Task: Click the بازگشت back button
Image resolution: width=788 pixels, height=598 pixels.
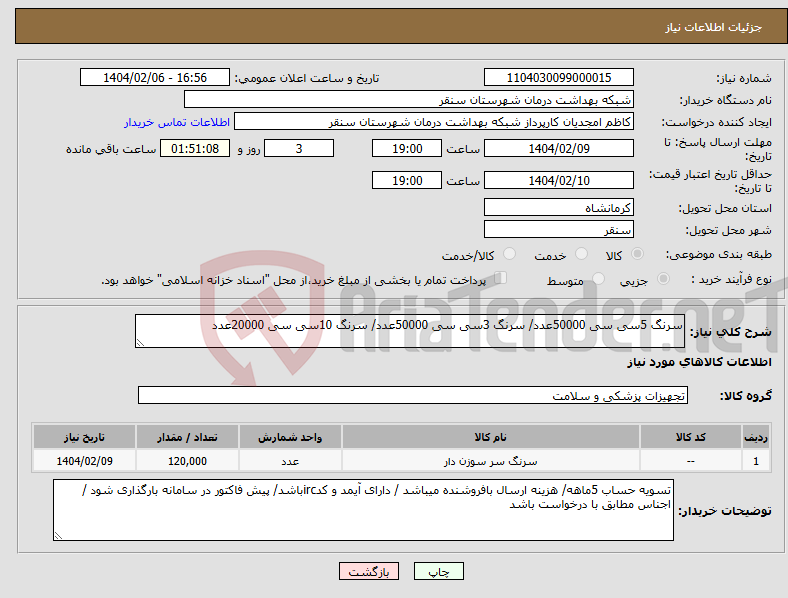Action: point(369,571)
